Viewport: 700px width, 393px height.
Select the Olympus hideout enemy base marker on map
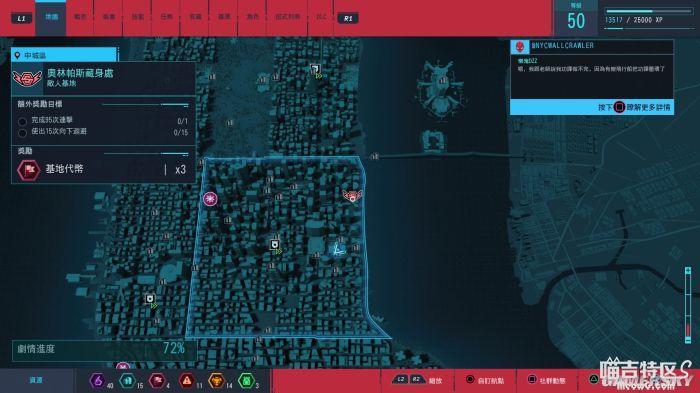[352, 196]
